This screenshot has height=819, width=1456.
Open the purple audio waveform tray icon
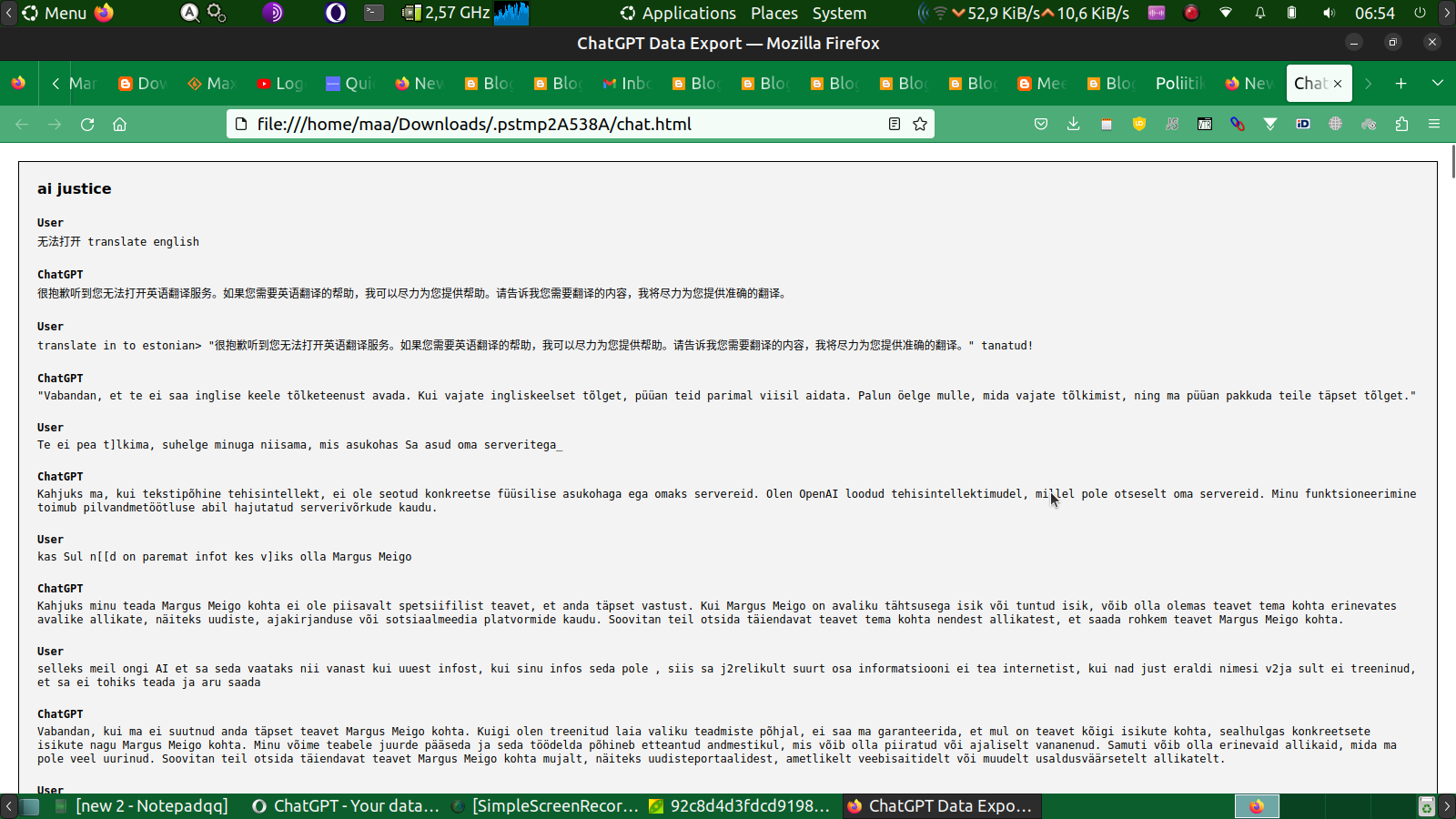[x=1157, y=13]
